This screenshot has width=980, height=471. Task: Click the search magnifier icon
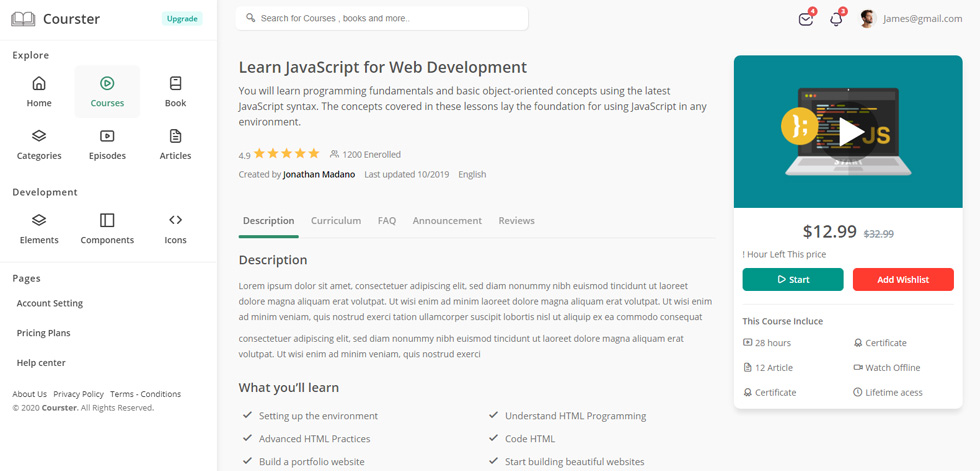point(251,18)
